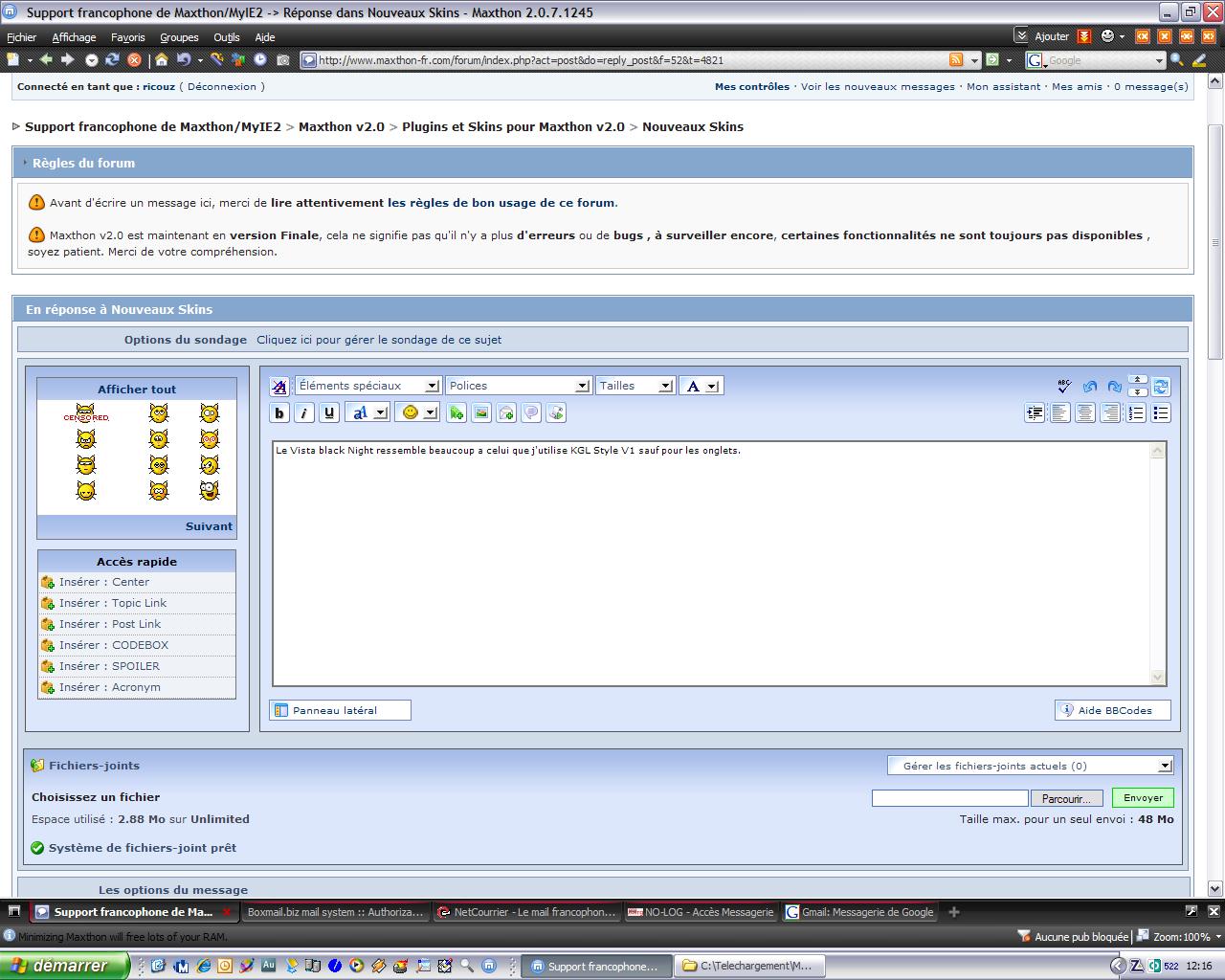Click the insert email icon

(x=506, y=412)
